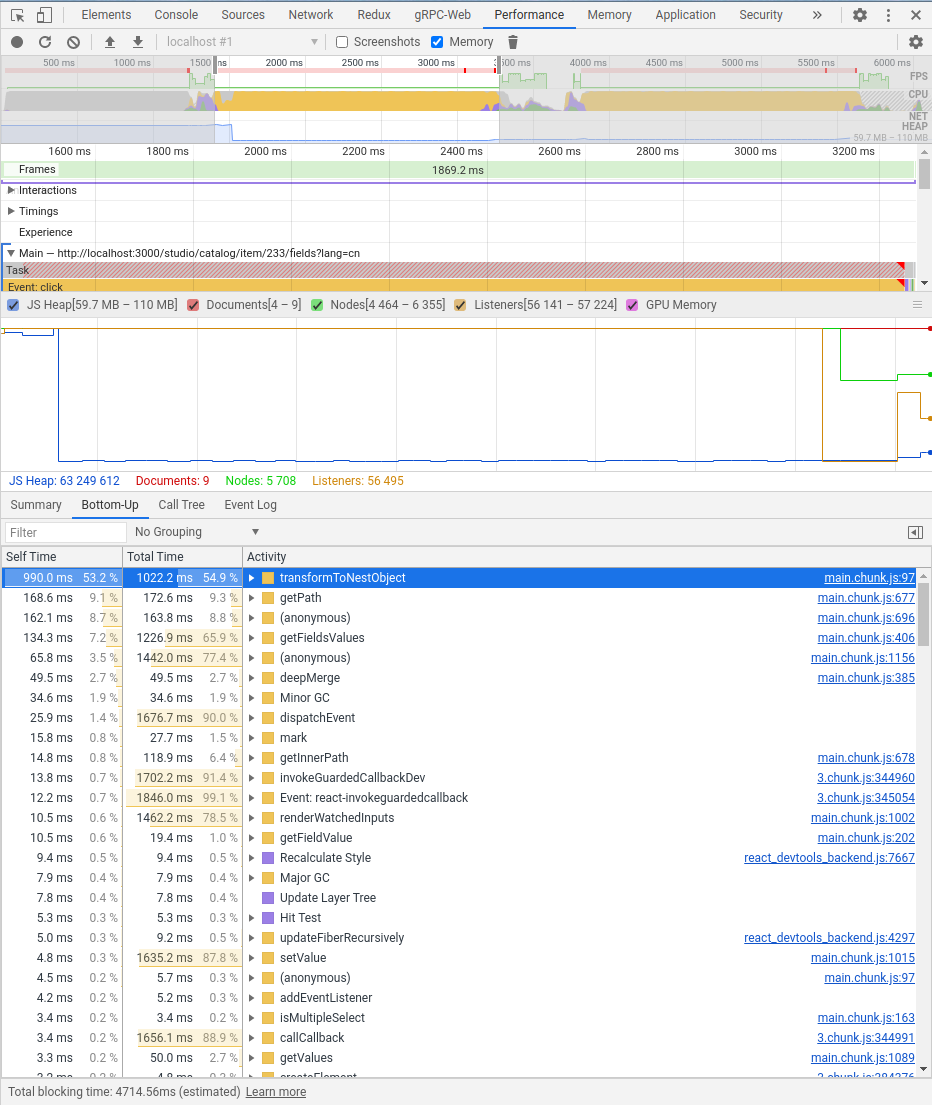The height and width of the screenshot is (1105, 932).
Task: Select the 1869.2 ms frame bar
Action: pyautogui.click(x=458, y=170)
